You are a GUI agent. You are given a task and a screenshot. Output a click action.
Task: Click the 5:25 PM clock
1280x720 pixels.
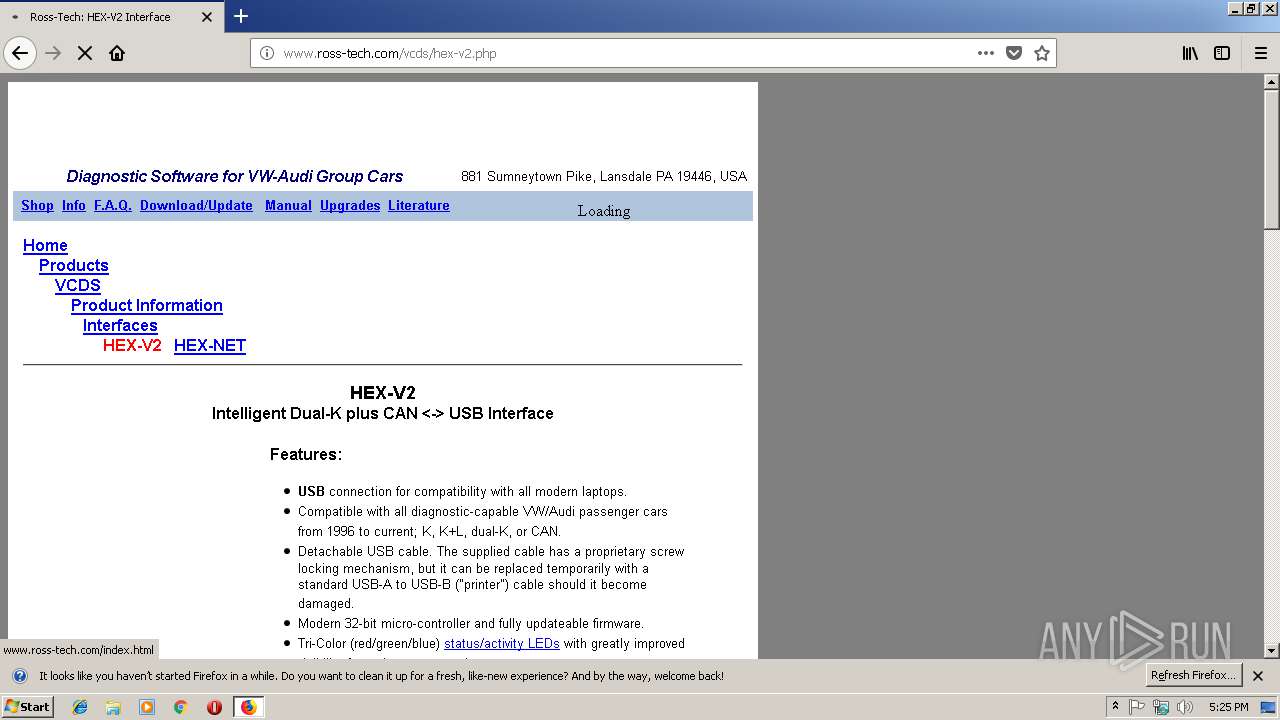point(1228,707)
